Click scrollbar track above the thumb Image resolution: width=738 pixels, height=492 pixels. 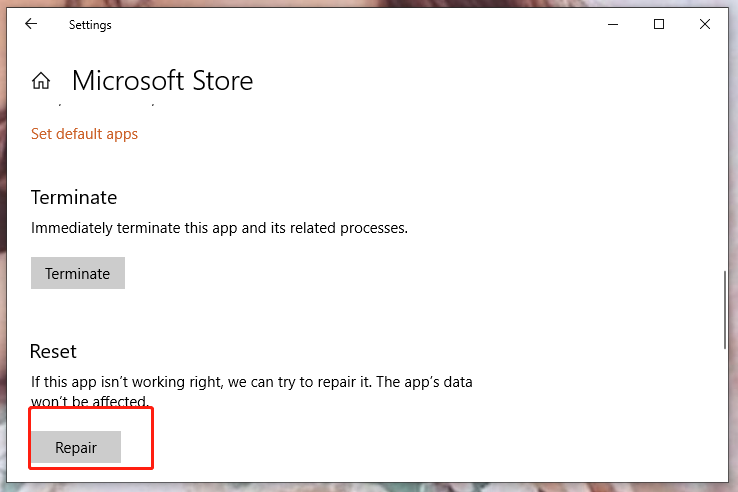[724, 180]
